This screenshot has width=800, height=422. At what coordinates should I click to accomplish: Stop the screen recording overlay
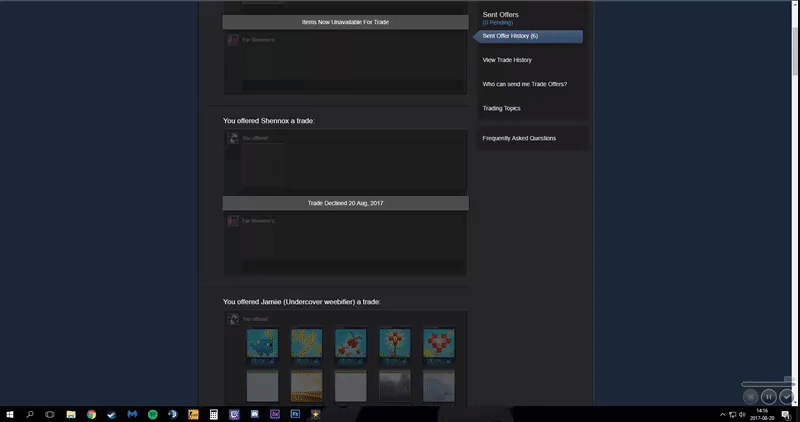point(751,396)
